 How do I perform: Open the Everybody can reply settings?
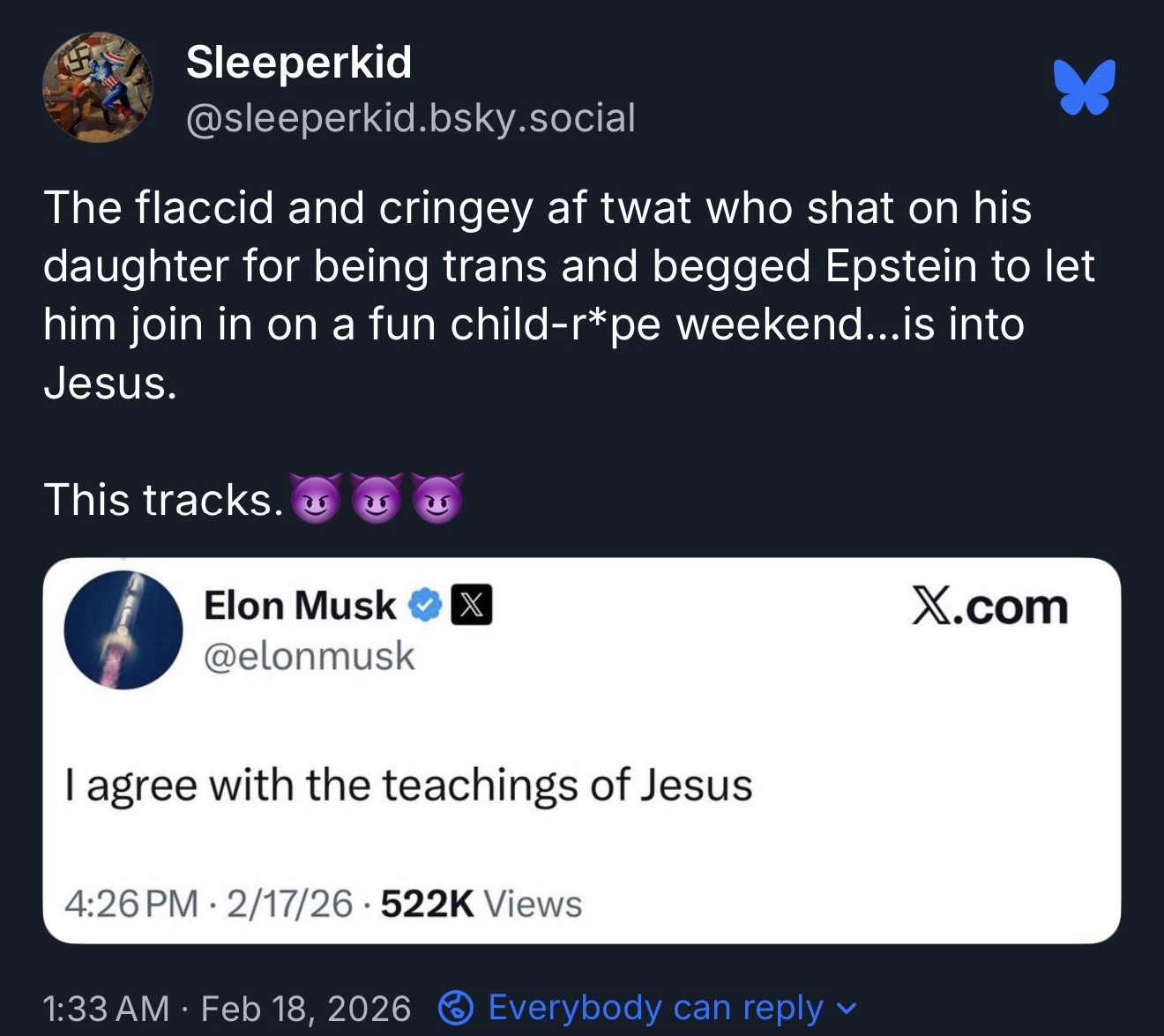[655, 1008]
